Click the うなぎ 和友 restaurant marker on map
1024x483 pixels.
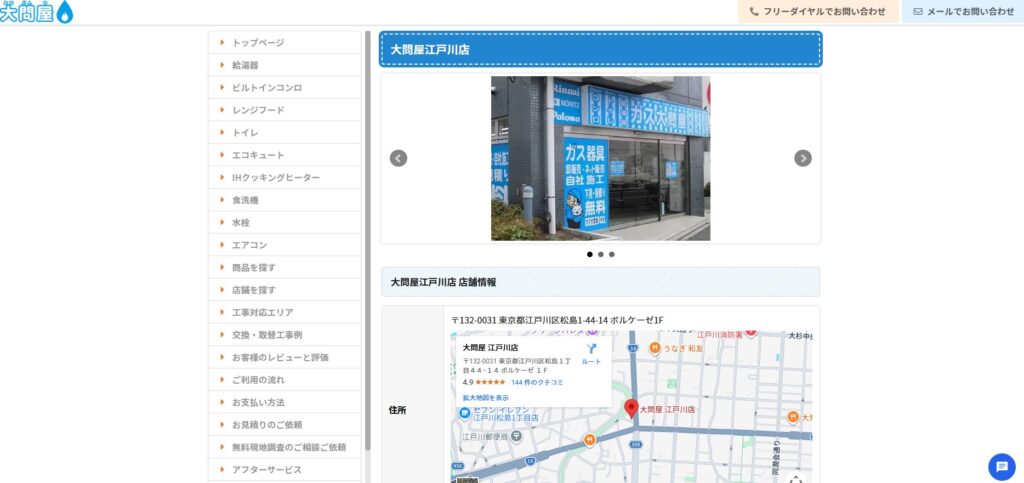tap(655, 348)
